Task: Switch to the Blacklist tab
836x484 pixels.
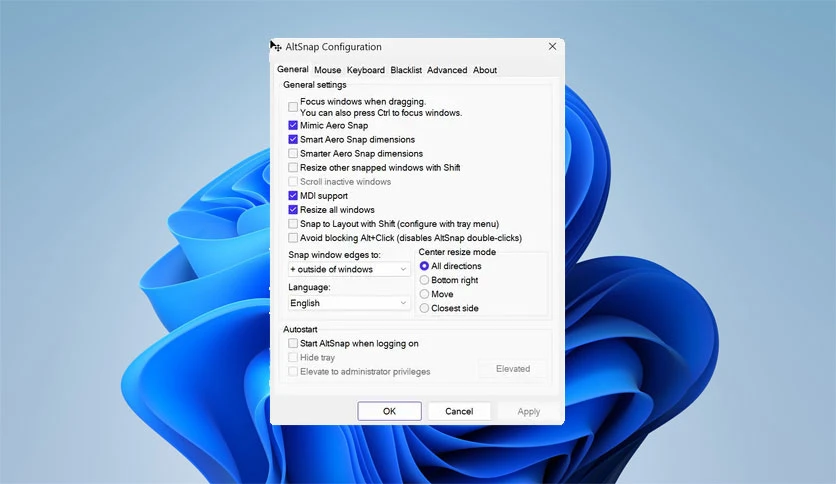Action: (406, 70)
